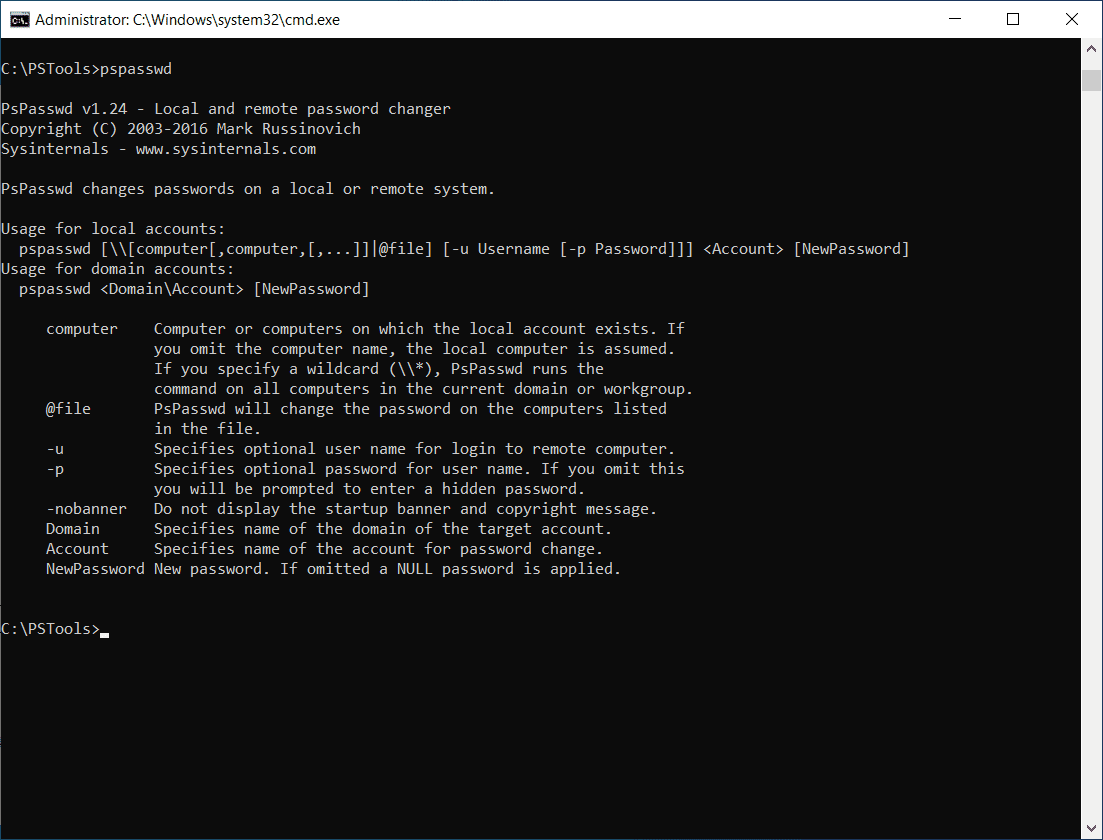
Task: Click 'If omitted a NULL password is applied.'
Action: [450, 568]
